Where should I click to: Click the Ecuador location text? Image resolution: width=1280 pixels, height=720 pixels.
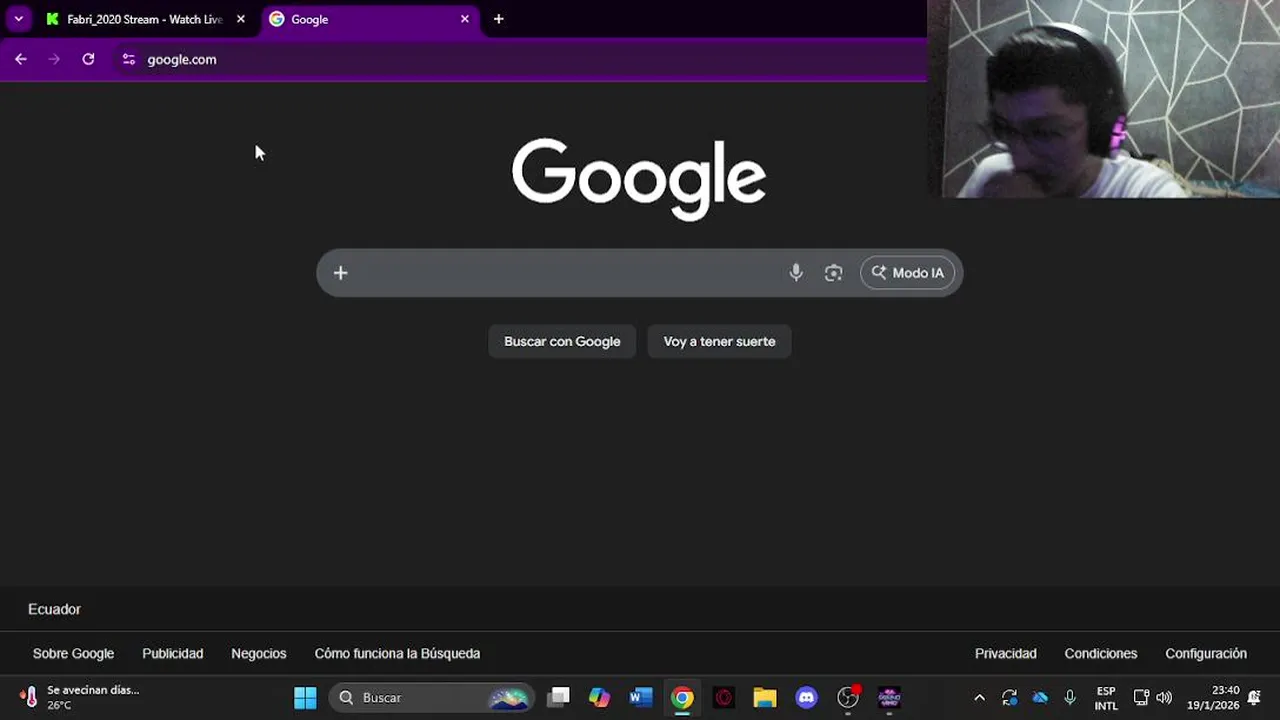(54, 609)
